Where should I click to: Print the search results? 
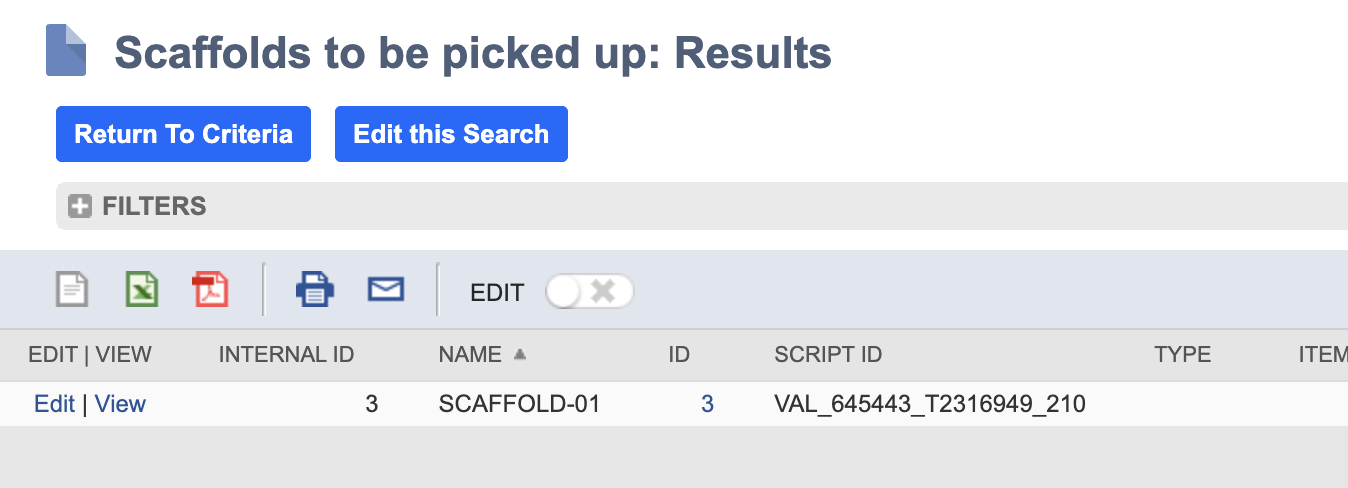point(314,290)
